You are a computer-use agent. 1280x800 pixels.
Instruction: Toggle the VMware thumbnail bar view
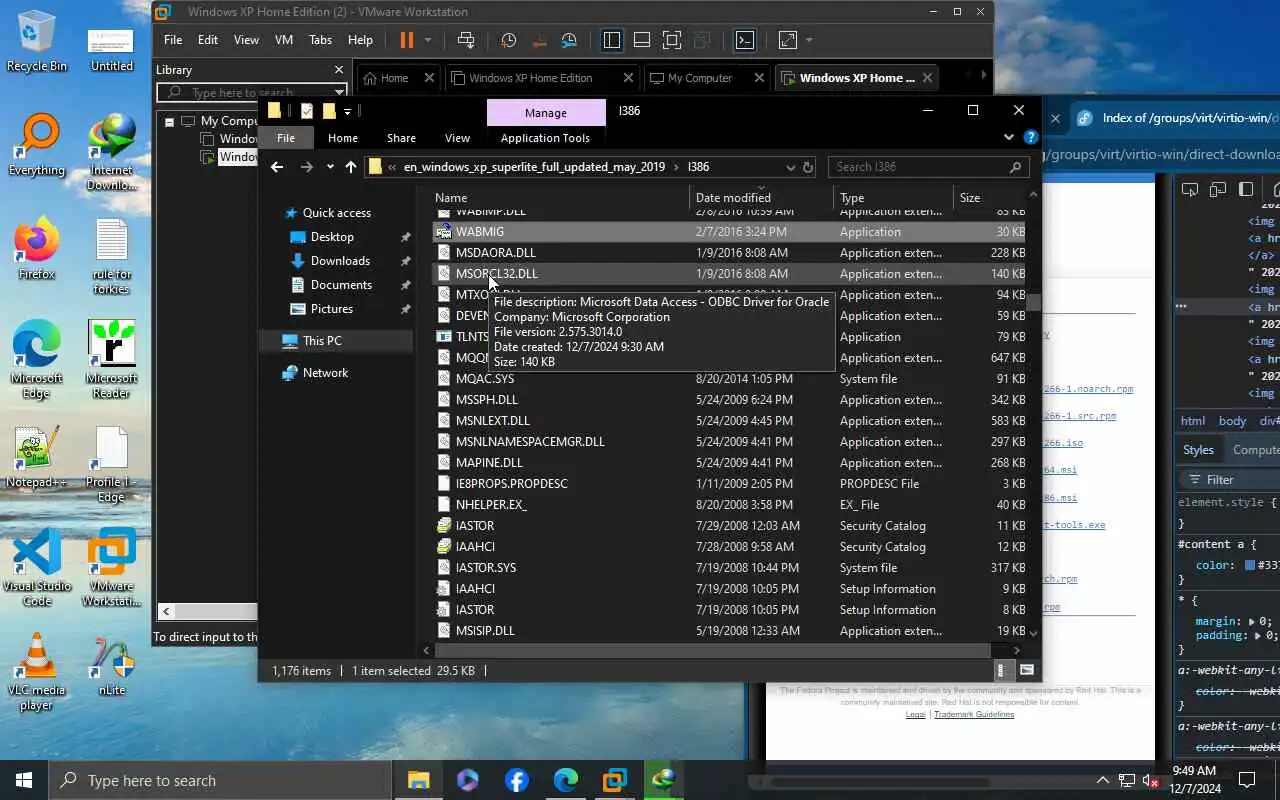tap(642, 40)
